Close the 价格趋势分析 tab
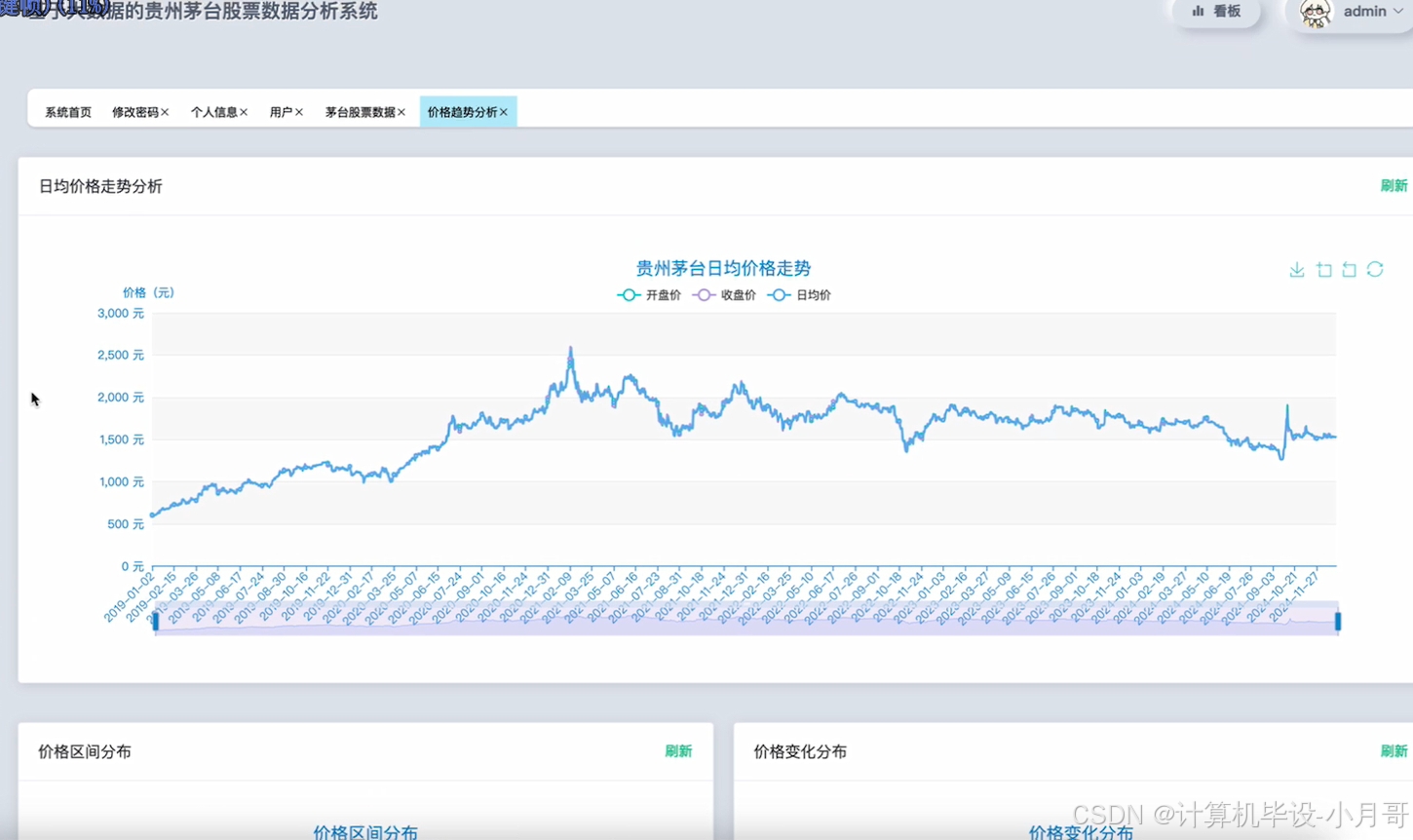This screenshot has height=840, width=1413. tap(504, 112)
